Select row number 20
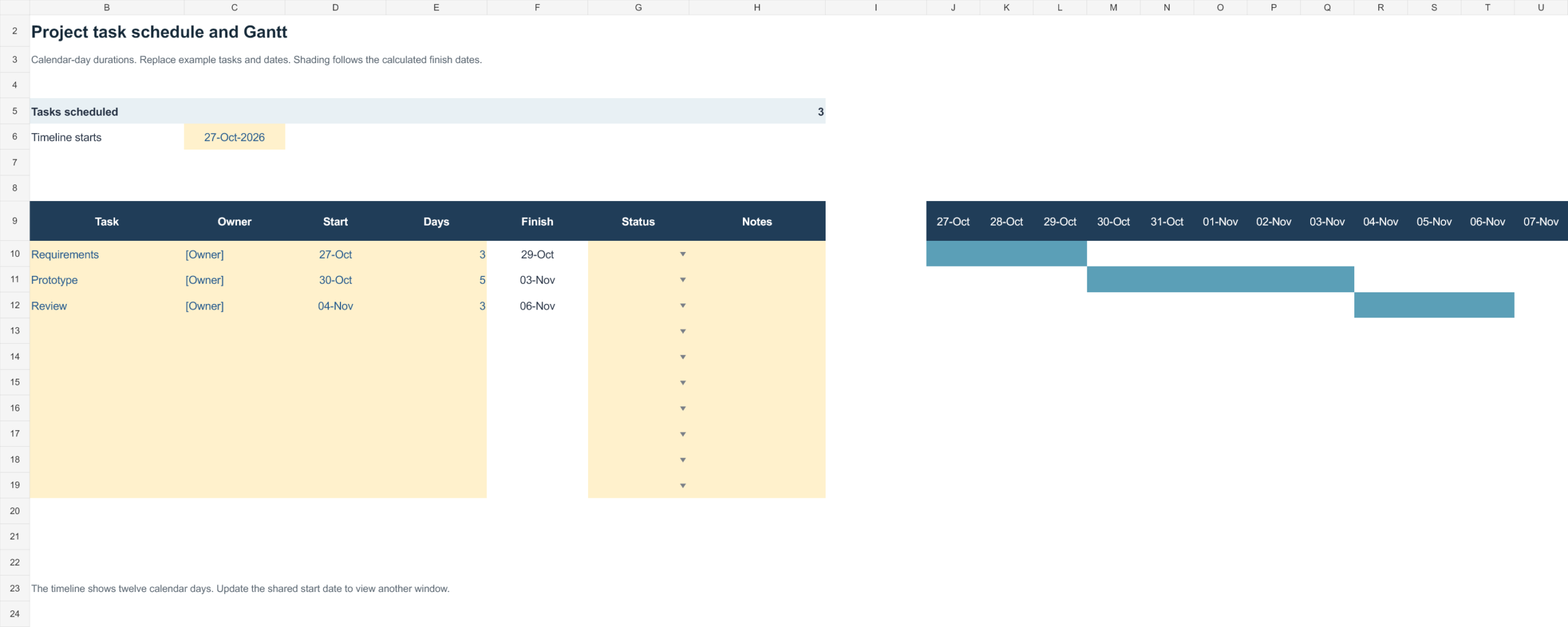1568x627 pixels. click(15, 511)
